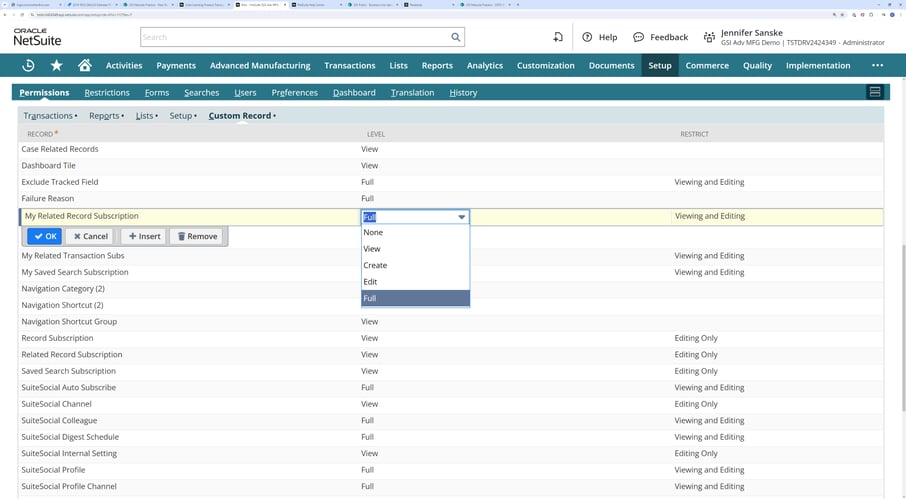Open the Customization menu
The width and height of the screenshot is (906, 499).
(545, 66)
